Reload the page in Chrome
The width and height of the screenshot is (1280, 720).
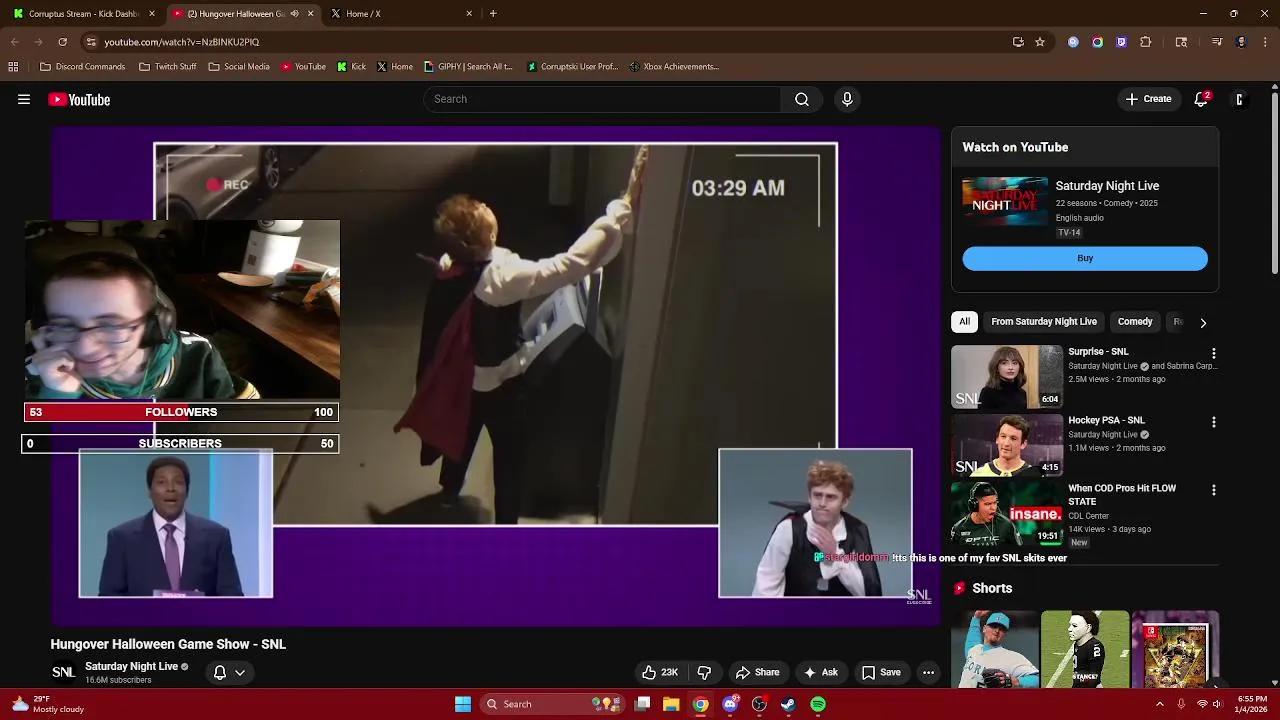[62, 42]
